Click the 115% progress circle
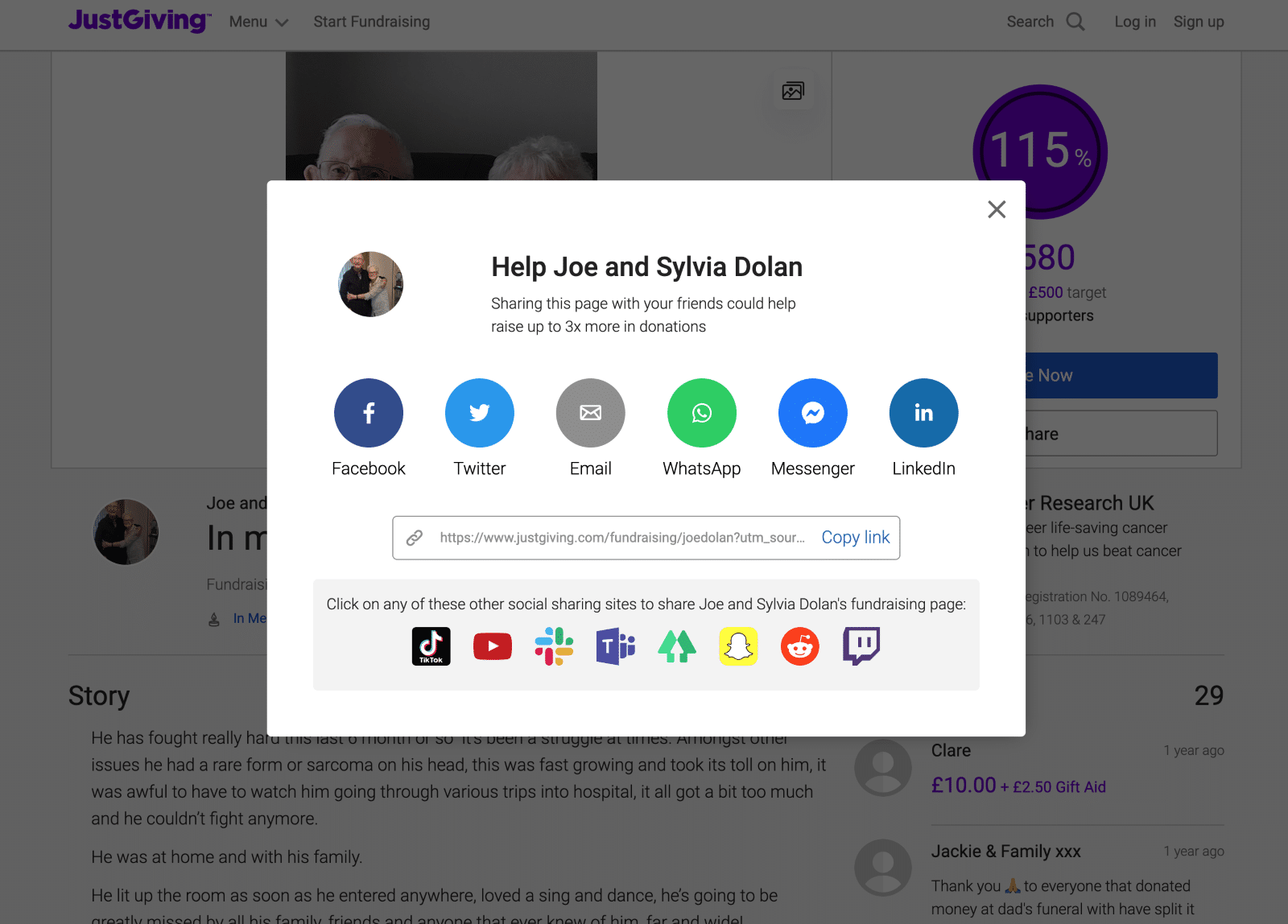Image resolution: width=1288 pixels, height=924 pixels. tap(1040, 151)
